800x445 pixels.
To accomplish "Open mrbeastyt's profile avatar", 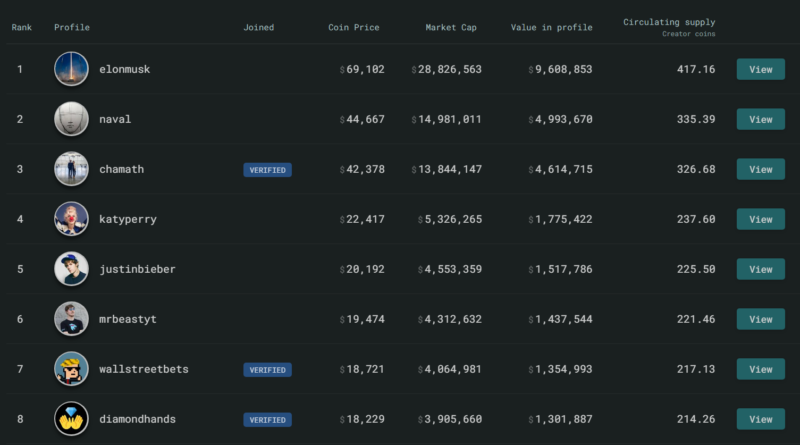I will (x=71, y=319).
